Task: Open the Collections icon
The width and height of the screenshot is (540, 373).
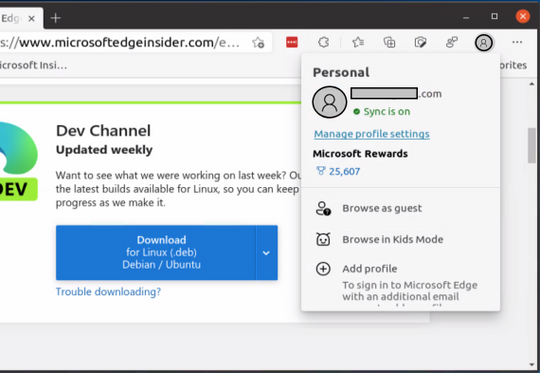Action: click(389, 42)
